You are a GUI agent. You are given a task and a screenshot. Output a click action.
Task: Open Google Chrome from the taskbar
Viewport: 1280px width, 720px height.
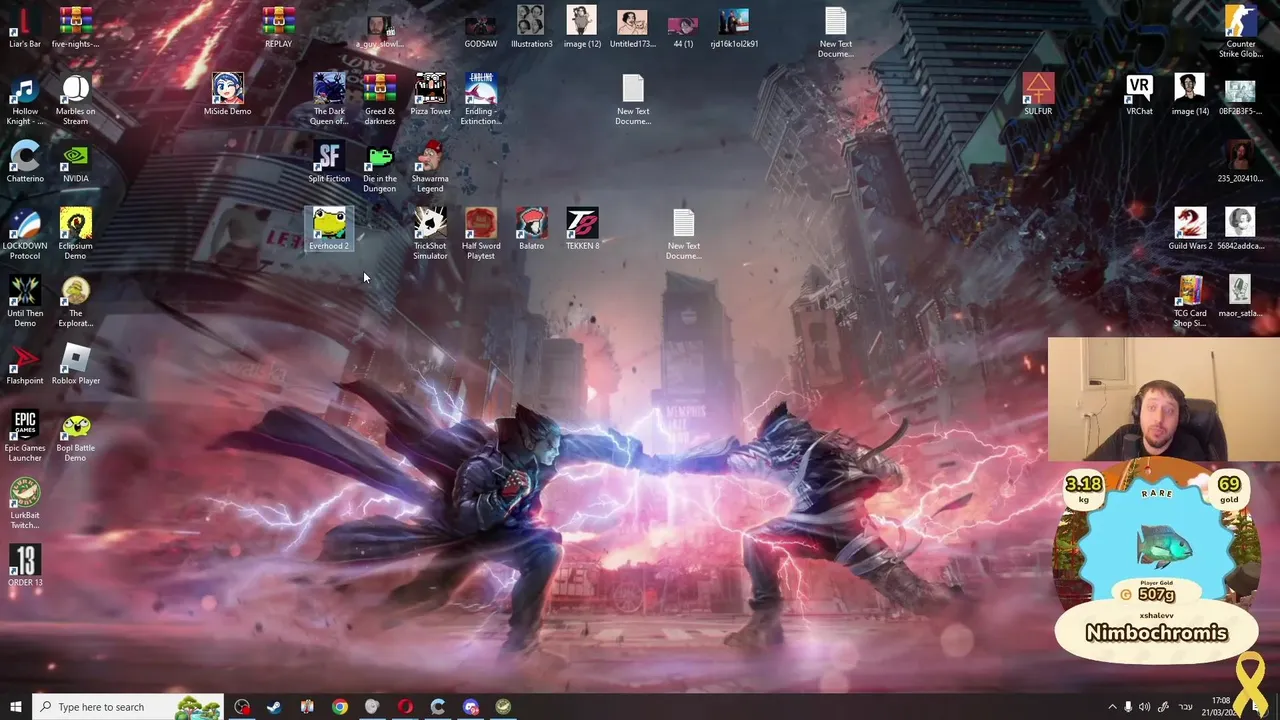tap(340, 707)
